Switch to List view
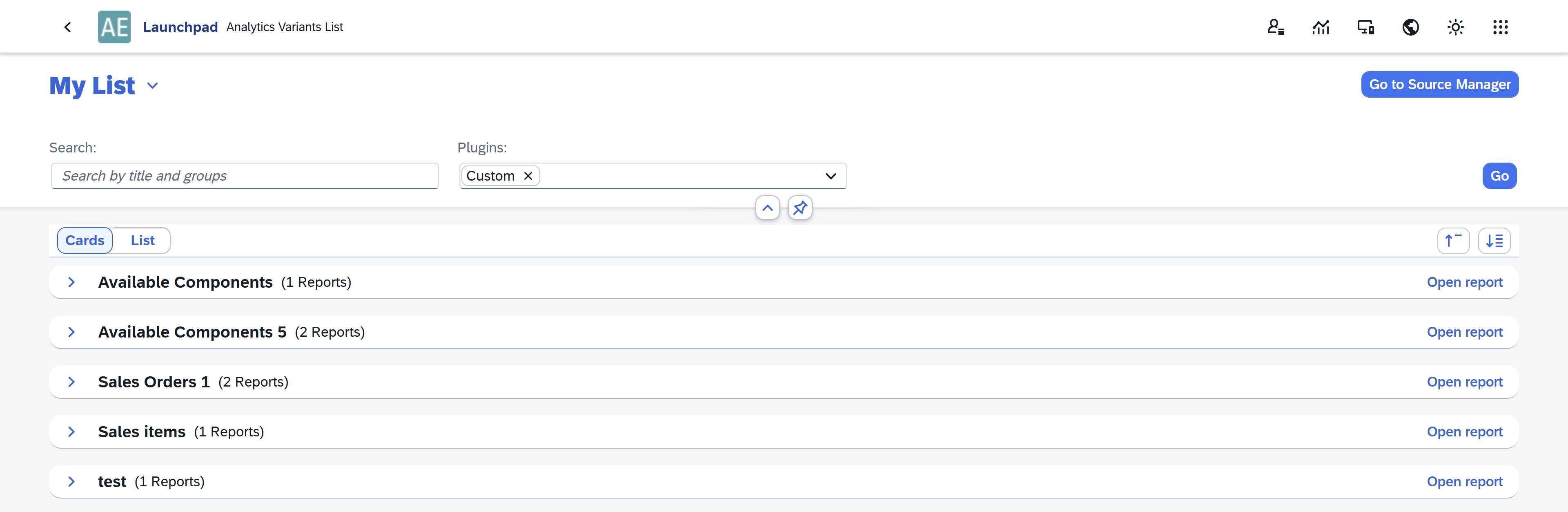This screenshot has height=512, width=1568. tap(142, 240)
